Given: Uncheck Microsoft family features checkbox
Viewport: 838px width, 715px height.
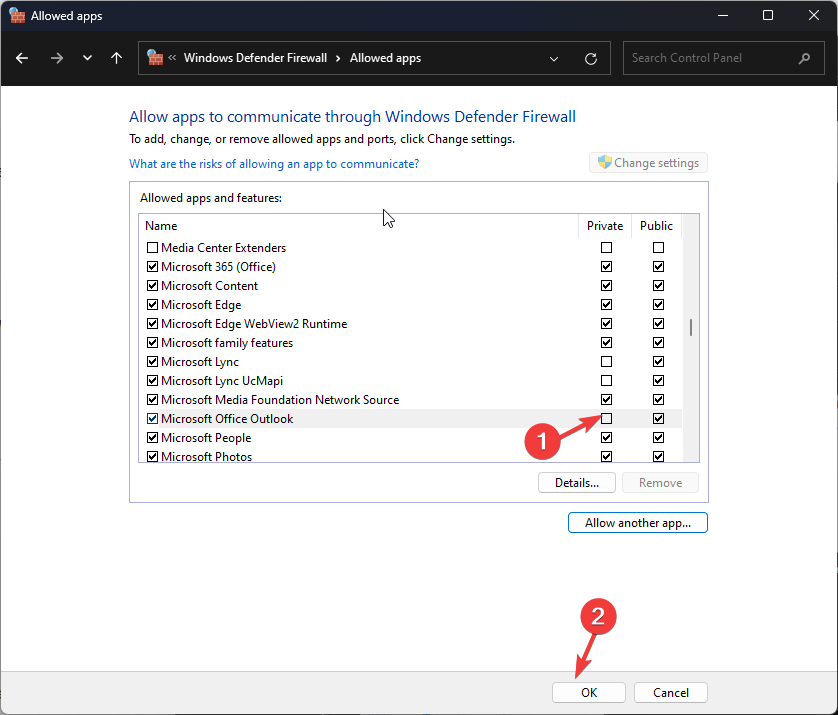Looking at the screenshot, I should click(x=152, y=342).
